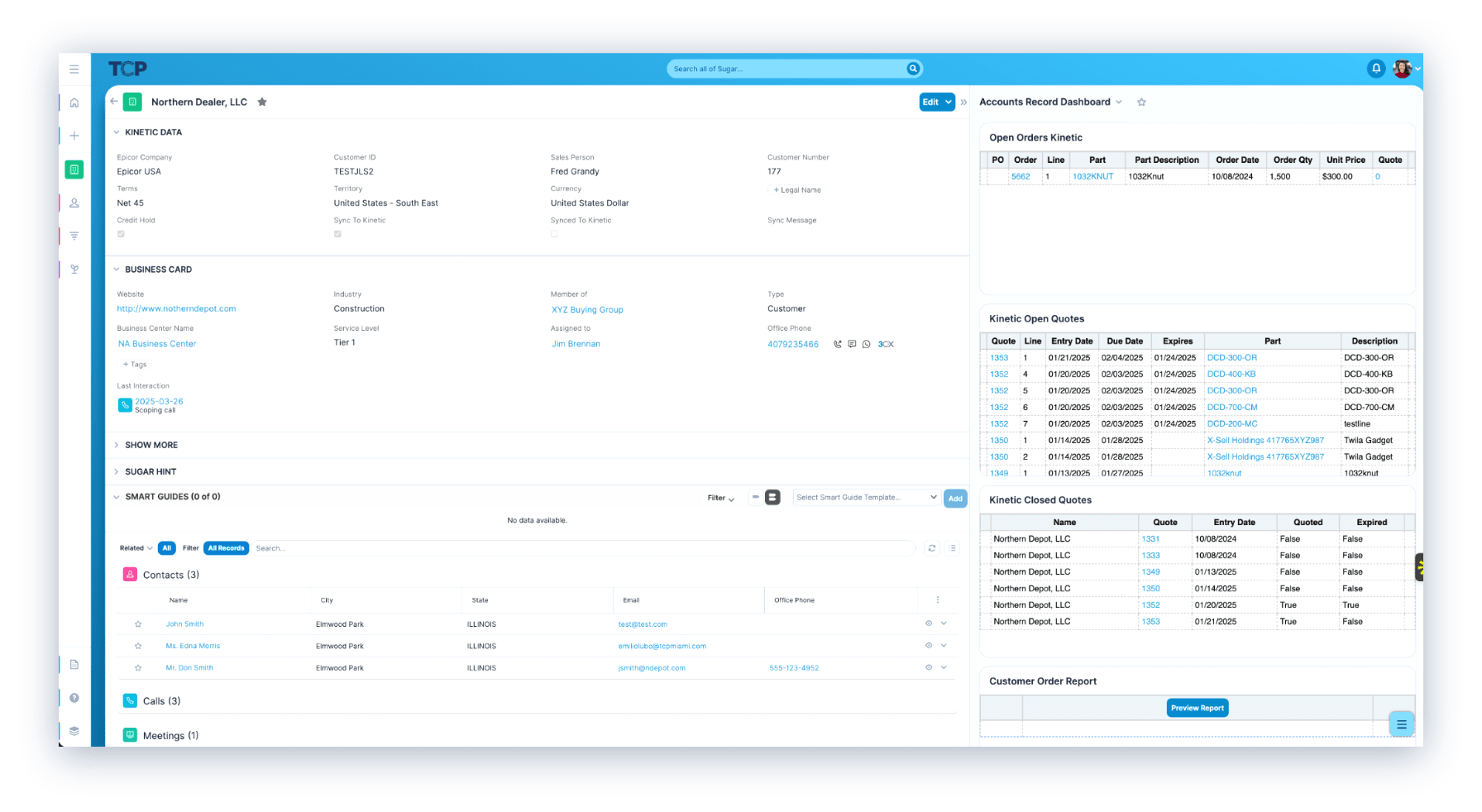The image size is (1482, 812).
Task: Click the Preview Report button
Action: pos(1198,708)
